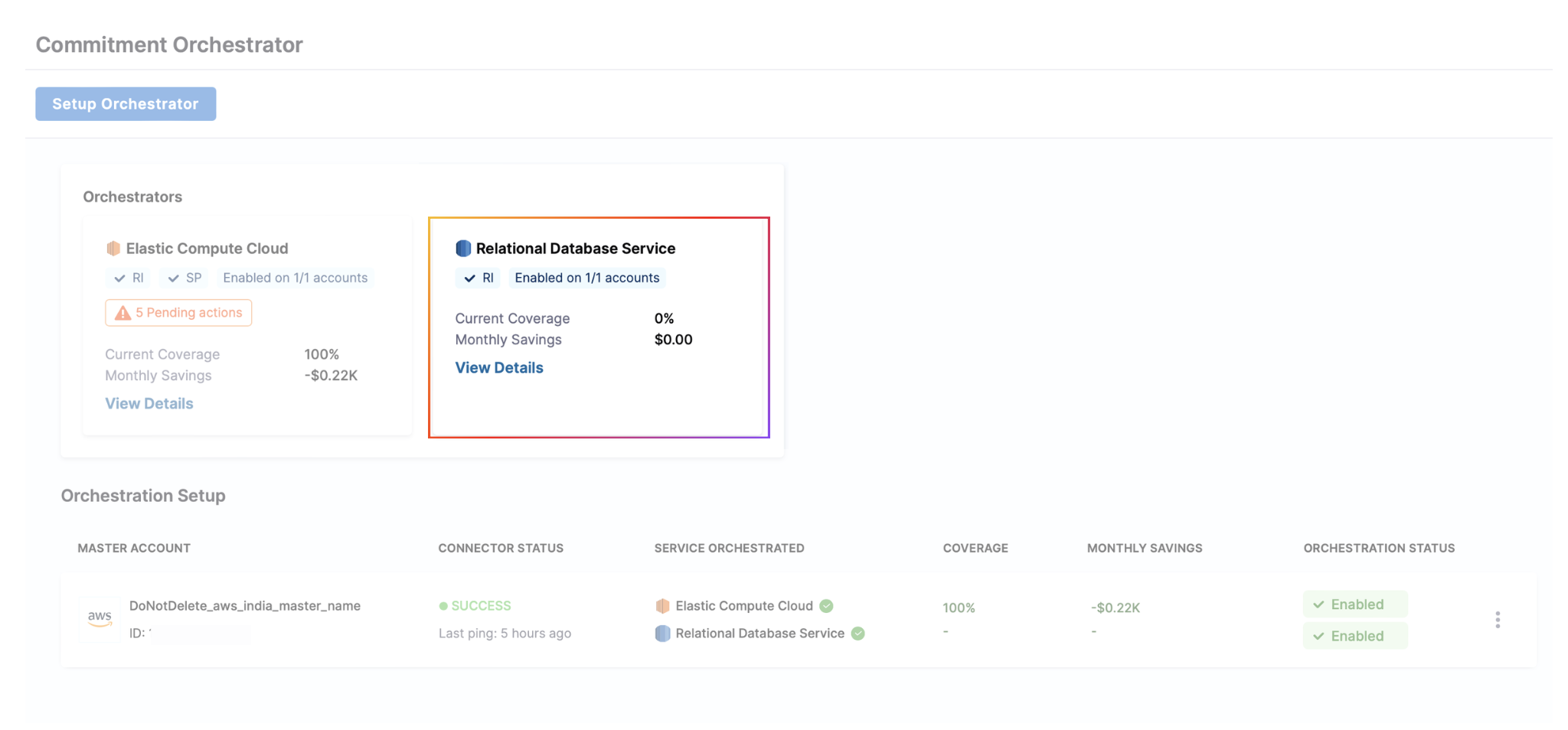1568x730 pixels.
Task: Click the top Enabled orchestration status badge
Action: coord(1355,605)
